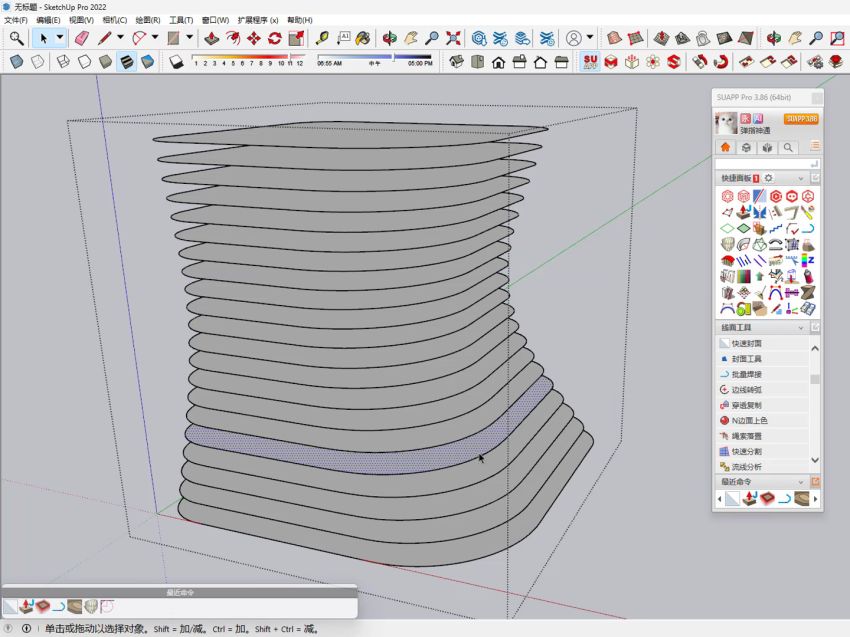Activate the Arc drawing tool
This screenshot has height=637, width=850.
coord(139,38)
